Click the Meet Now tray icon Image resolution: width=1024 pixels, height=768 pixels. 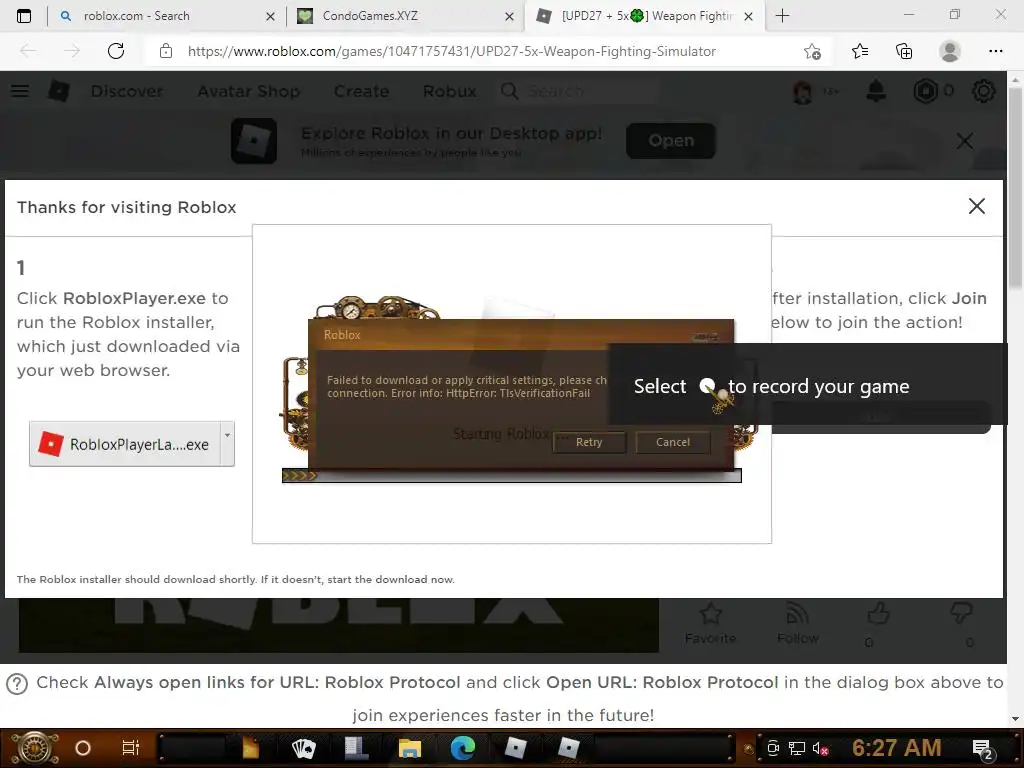(773, 748)
